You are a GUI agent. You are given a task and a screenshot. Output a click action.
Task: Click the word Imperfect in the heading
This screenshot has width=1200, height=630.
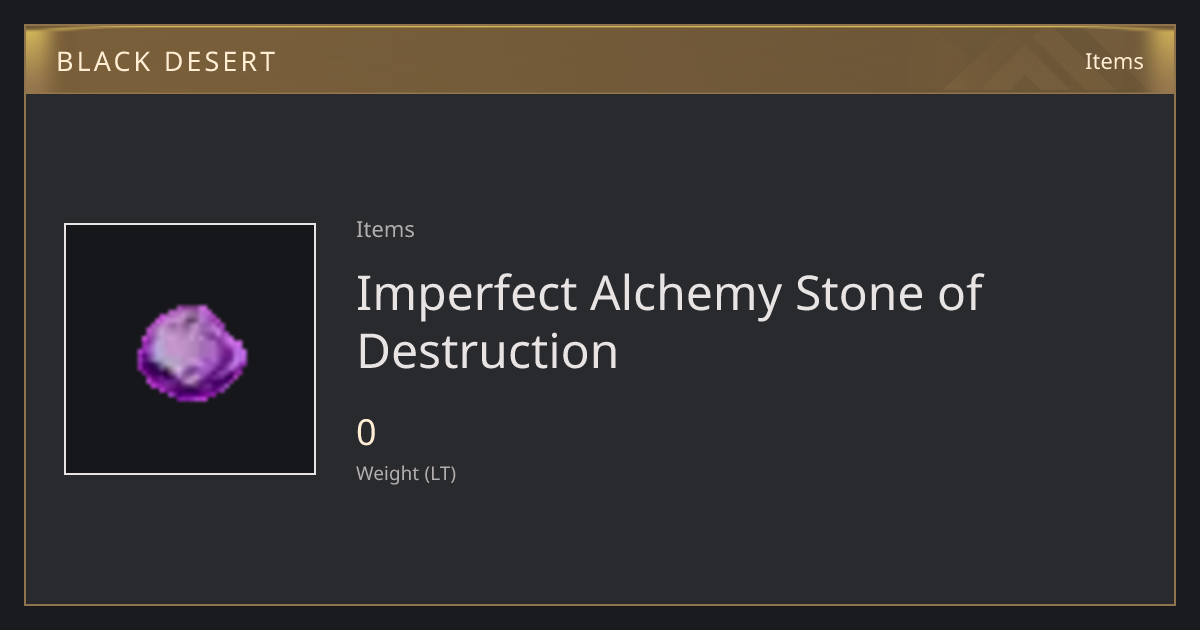tap(467, 294)
